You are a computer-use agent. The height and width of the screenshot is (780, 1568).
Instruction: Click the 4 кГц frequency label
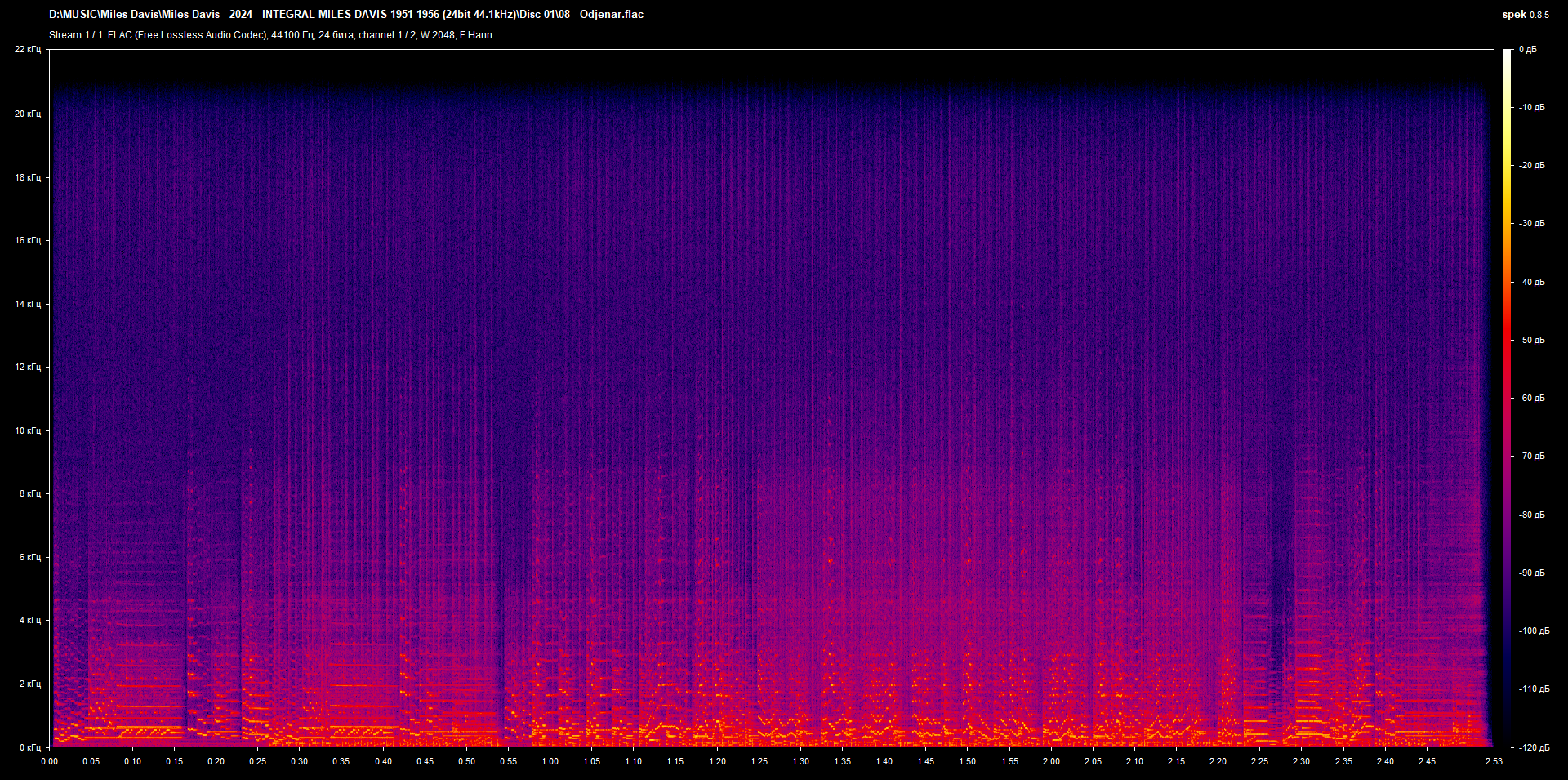click(30, 620)
